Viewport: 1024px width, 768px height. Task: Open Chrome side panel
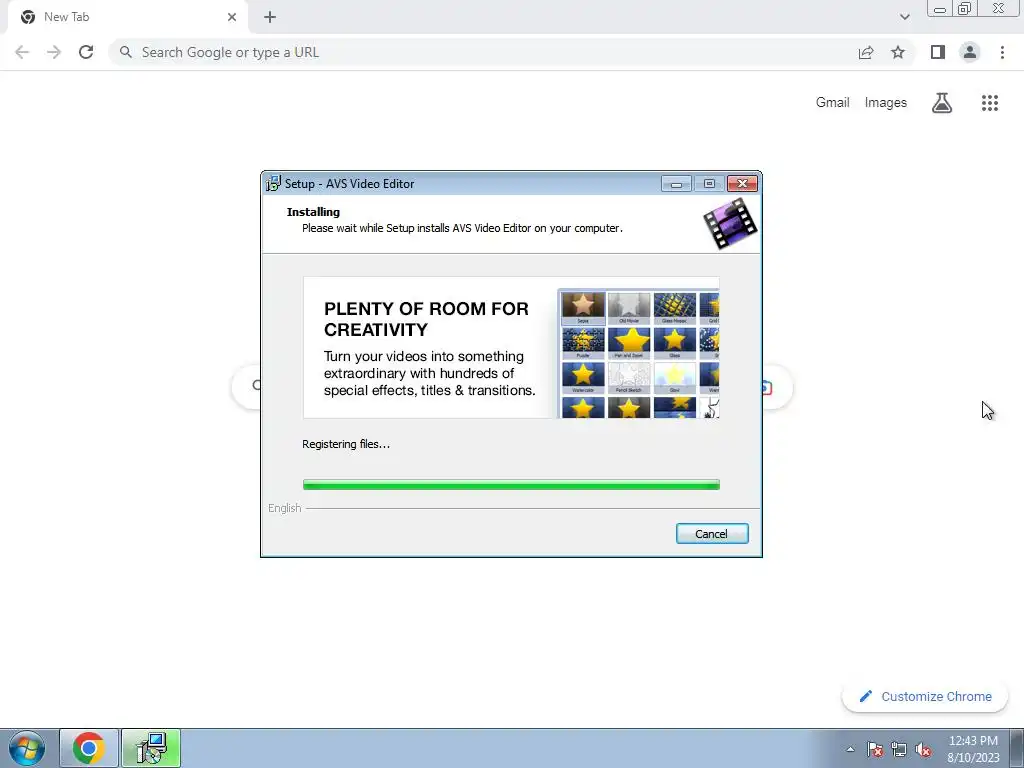[x=938, y=52]
